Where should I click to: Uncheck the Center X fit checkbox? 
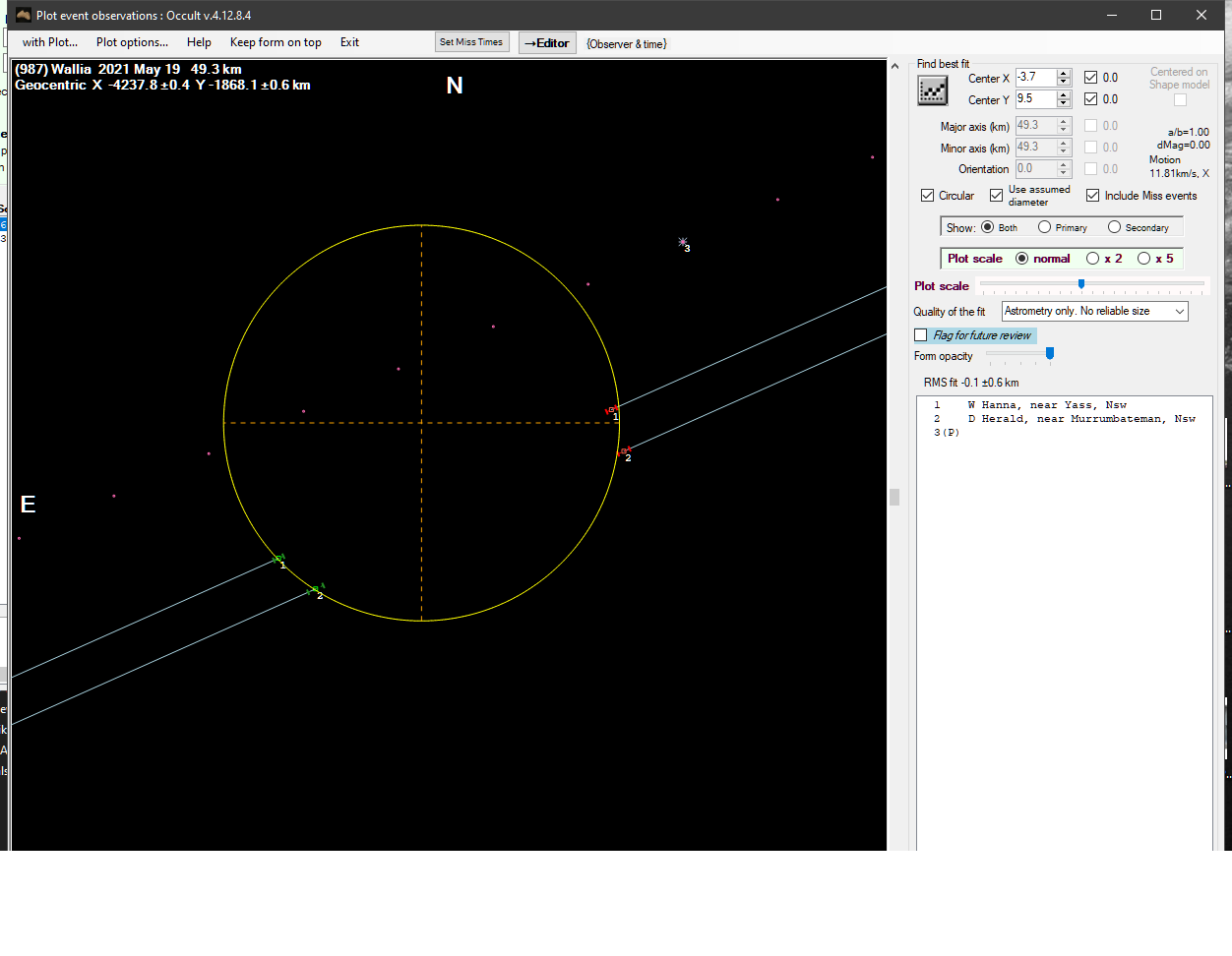[1090, 78]
